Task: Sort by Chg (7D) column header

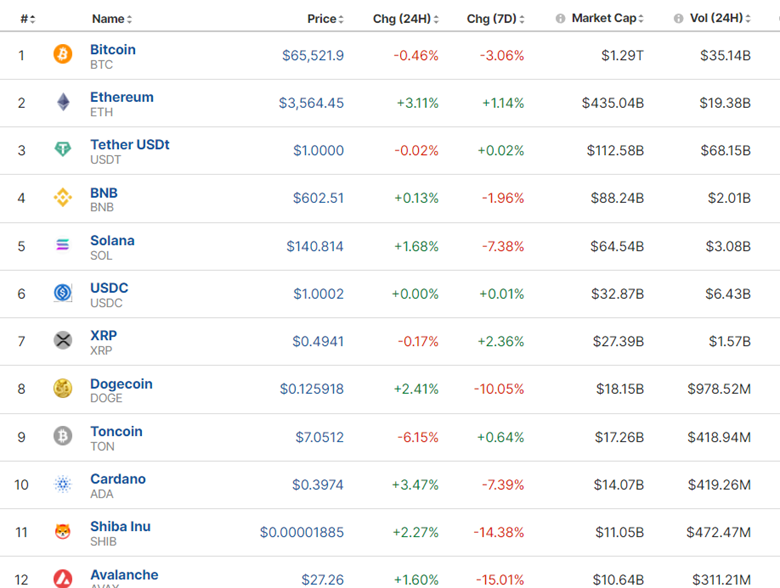Action: coord(495,19)
